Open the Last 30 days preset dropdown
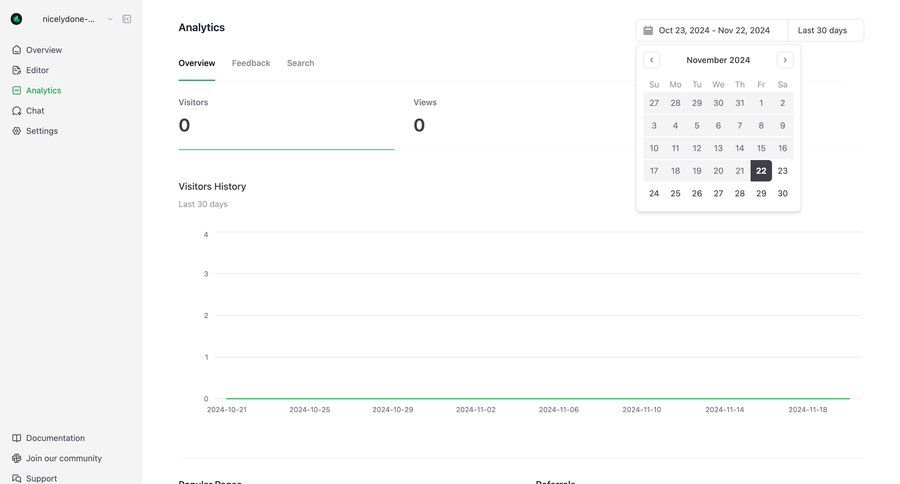The height and width of the screenshot is (484, 900). point(825,30)
